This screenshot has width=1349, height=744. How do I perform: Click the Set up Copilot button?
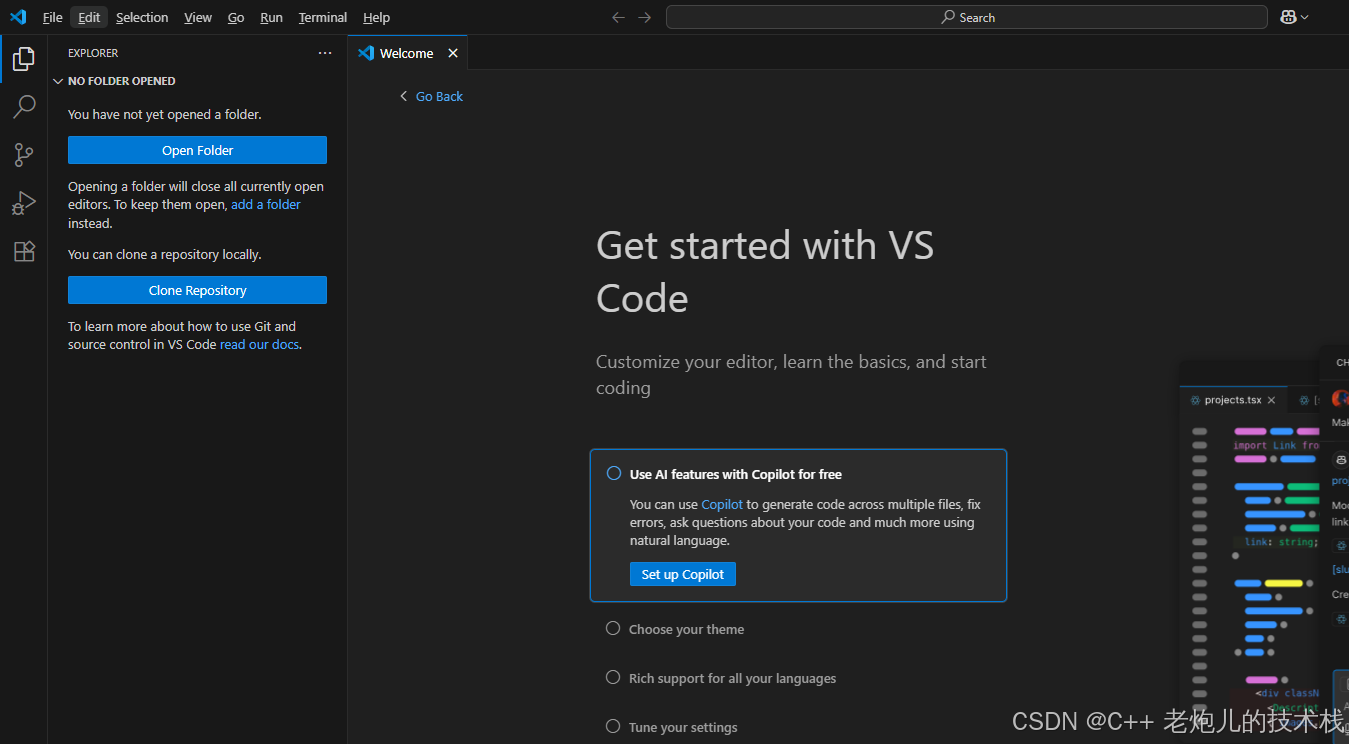(682, 574)
